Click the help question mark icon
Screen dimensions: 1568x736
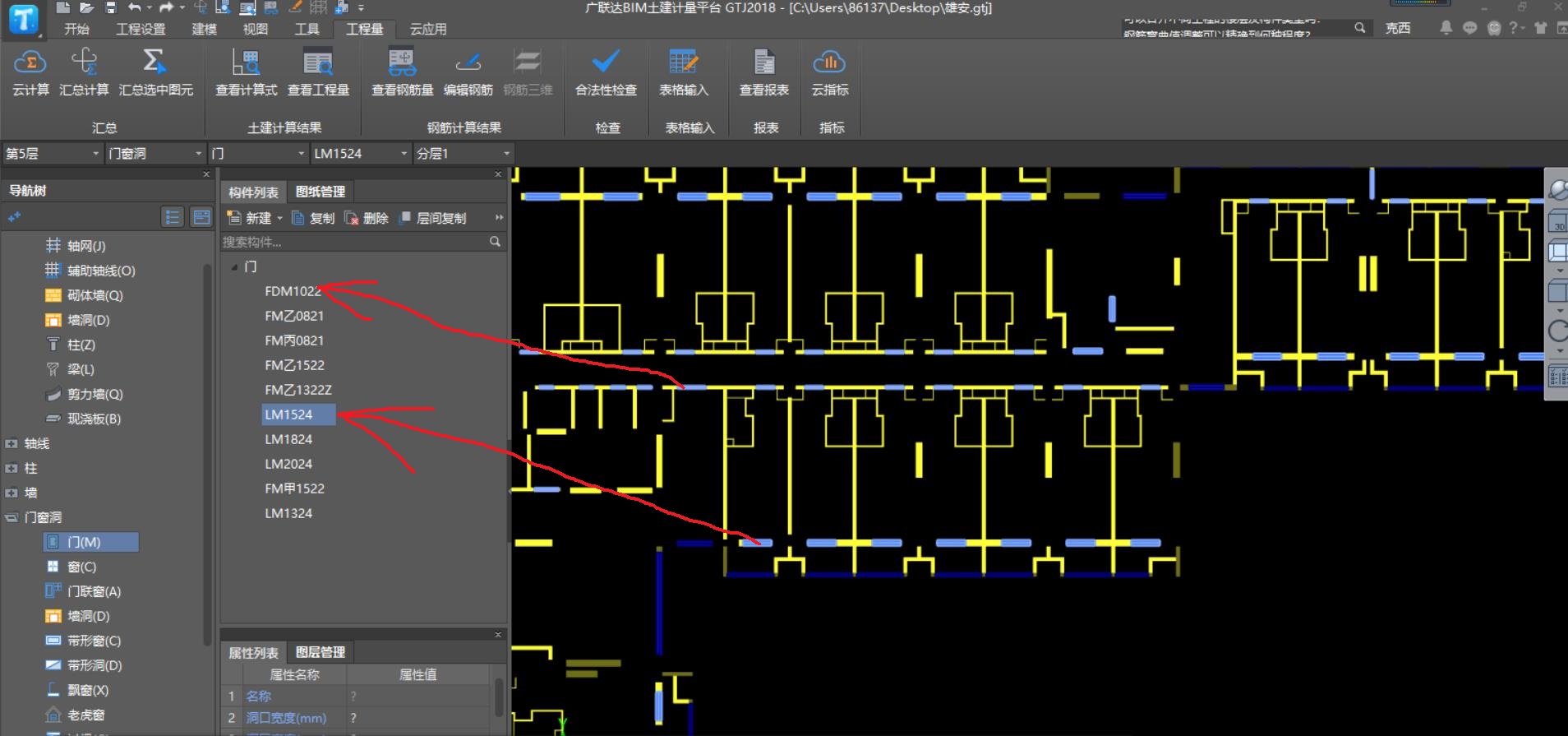point(1513,28)
